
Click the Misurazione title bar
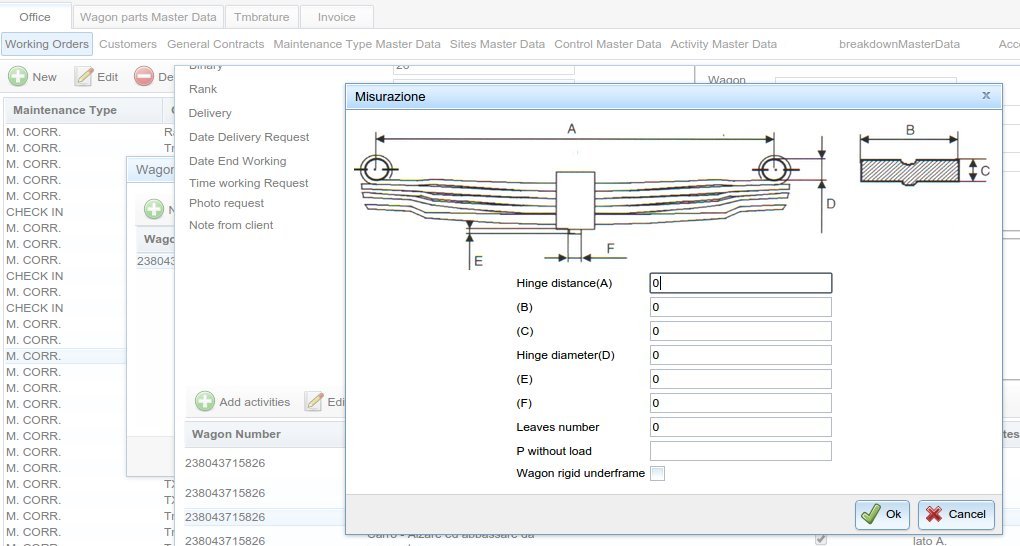point(673,96)
